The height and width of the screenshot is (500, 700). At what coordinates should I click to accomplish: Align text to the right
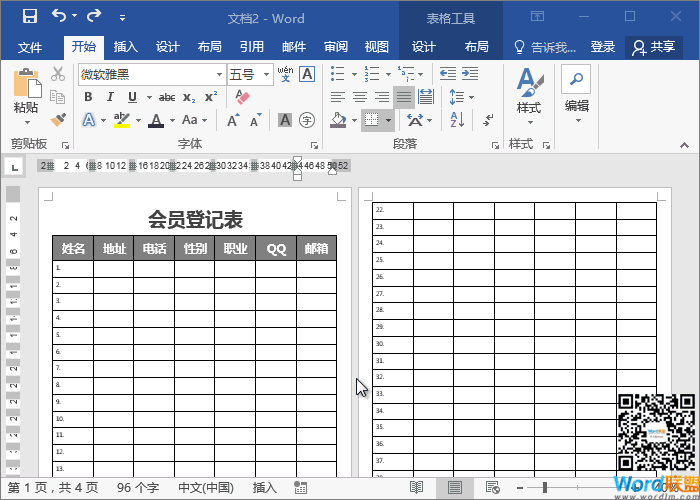[x=382, y=97]
